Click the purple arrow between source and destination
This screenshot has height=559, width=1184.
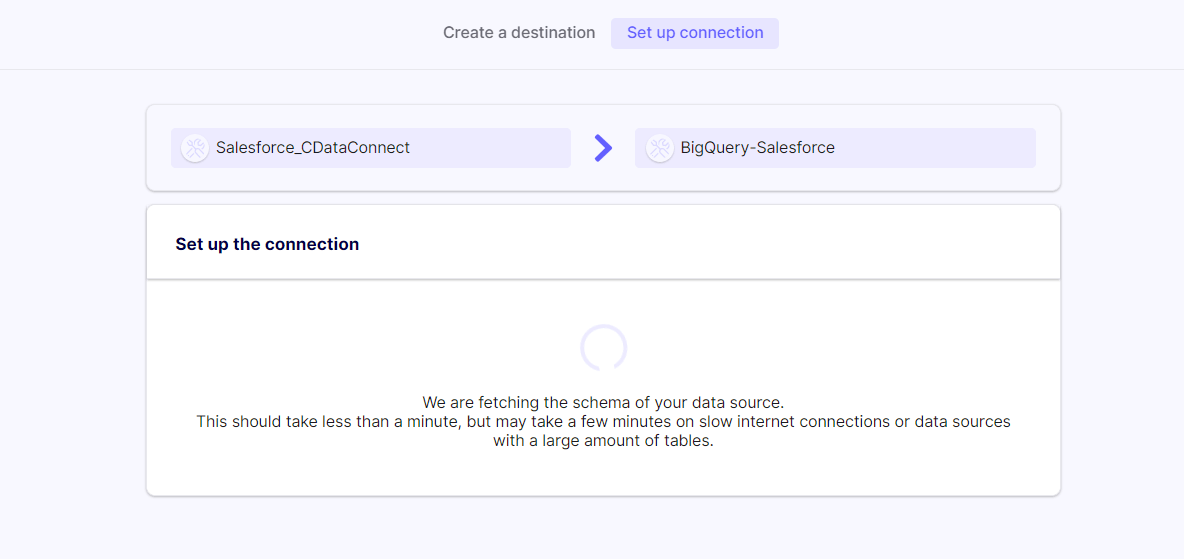point(603,148)
